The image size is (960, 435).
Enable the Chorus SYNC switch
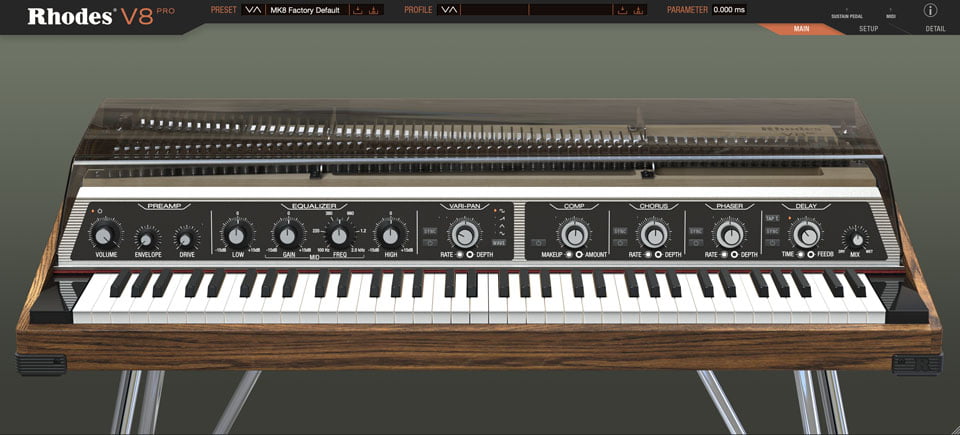(x=619, y=231)
